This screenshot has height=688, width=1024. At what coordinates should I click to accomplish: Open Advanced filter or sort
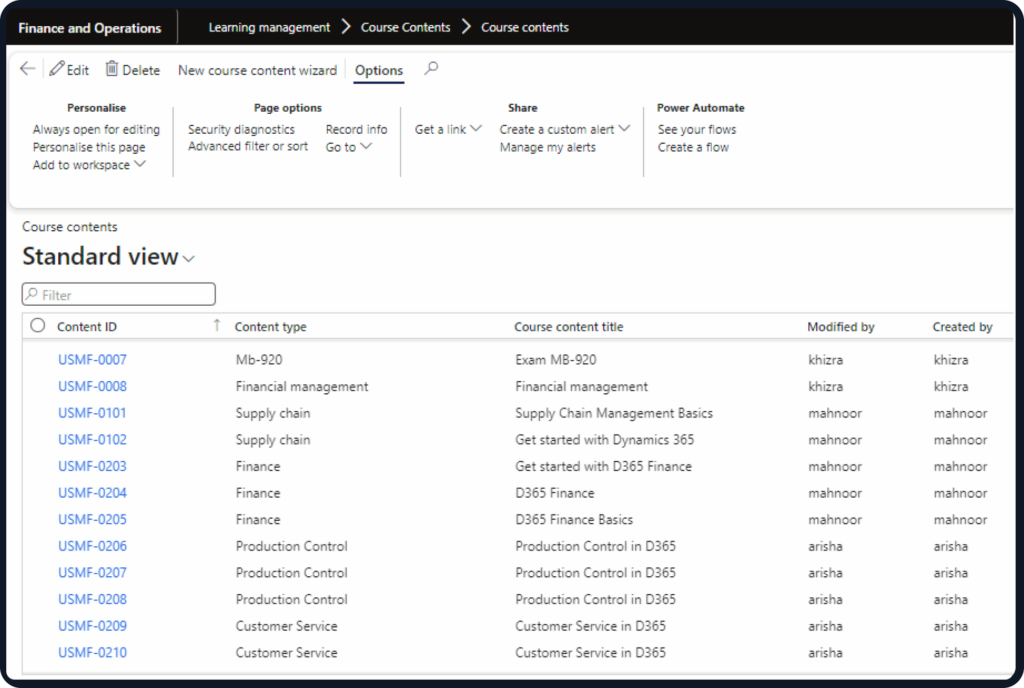tap(248, 146)
